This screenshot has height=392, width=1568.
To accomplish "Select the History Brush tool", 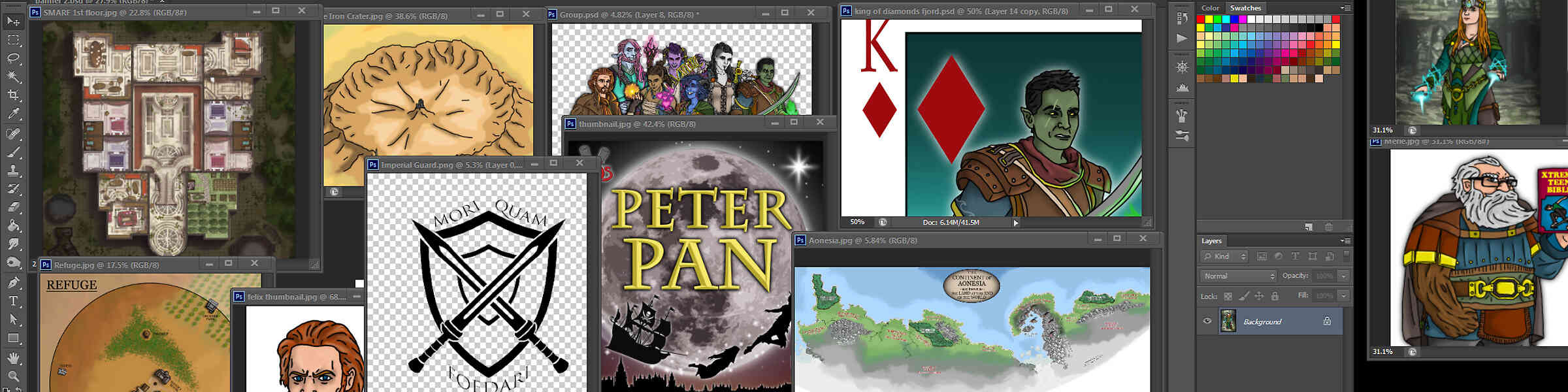I will coord(13,189).
